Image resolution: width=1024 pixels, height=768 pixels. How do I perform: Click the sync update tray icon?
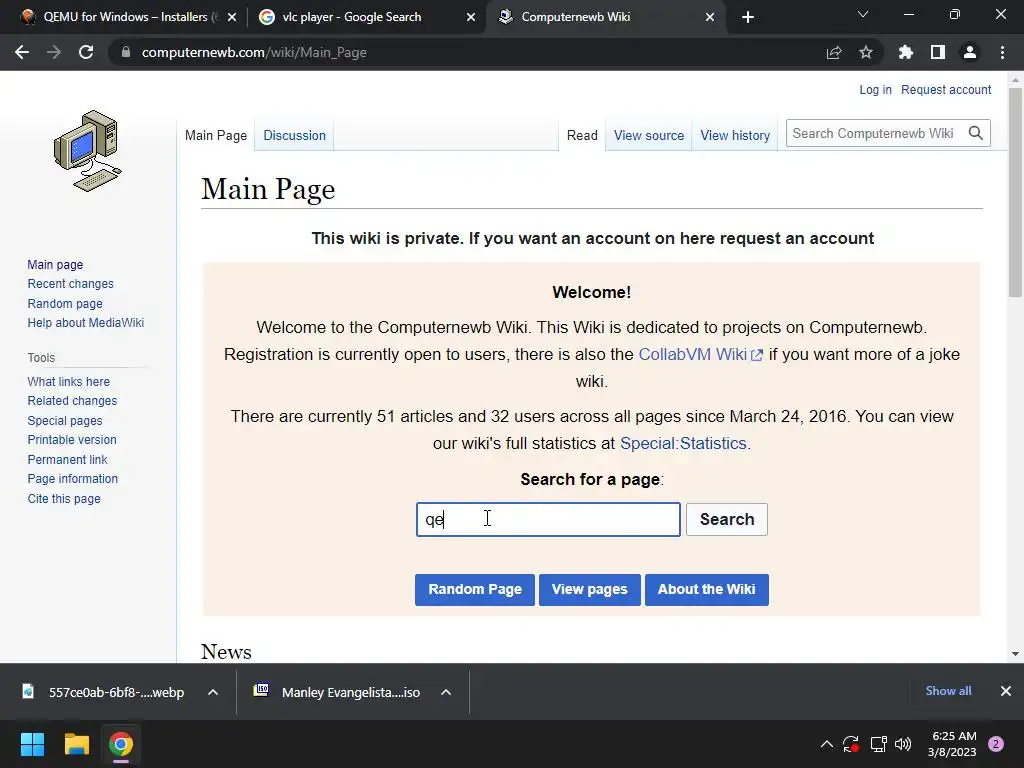point(851,744)
